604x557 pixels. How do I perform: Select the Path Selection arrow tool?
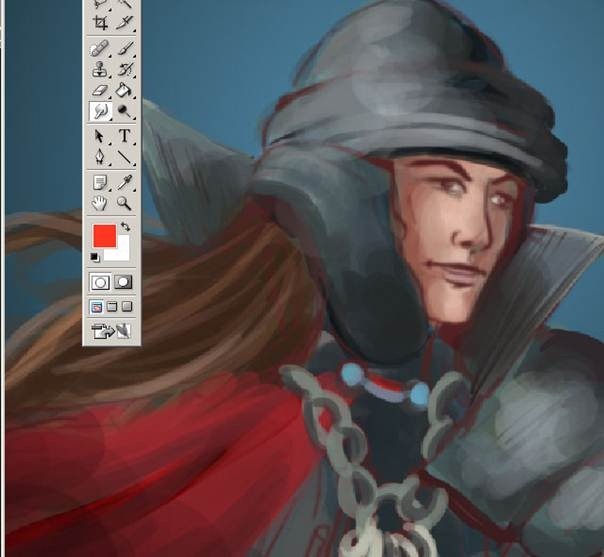coord(100,136)
